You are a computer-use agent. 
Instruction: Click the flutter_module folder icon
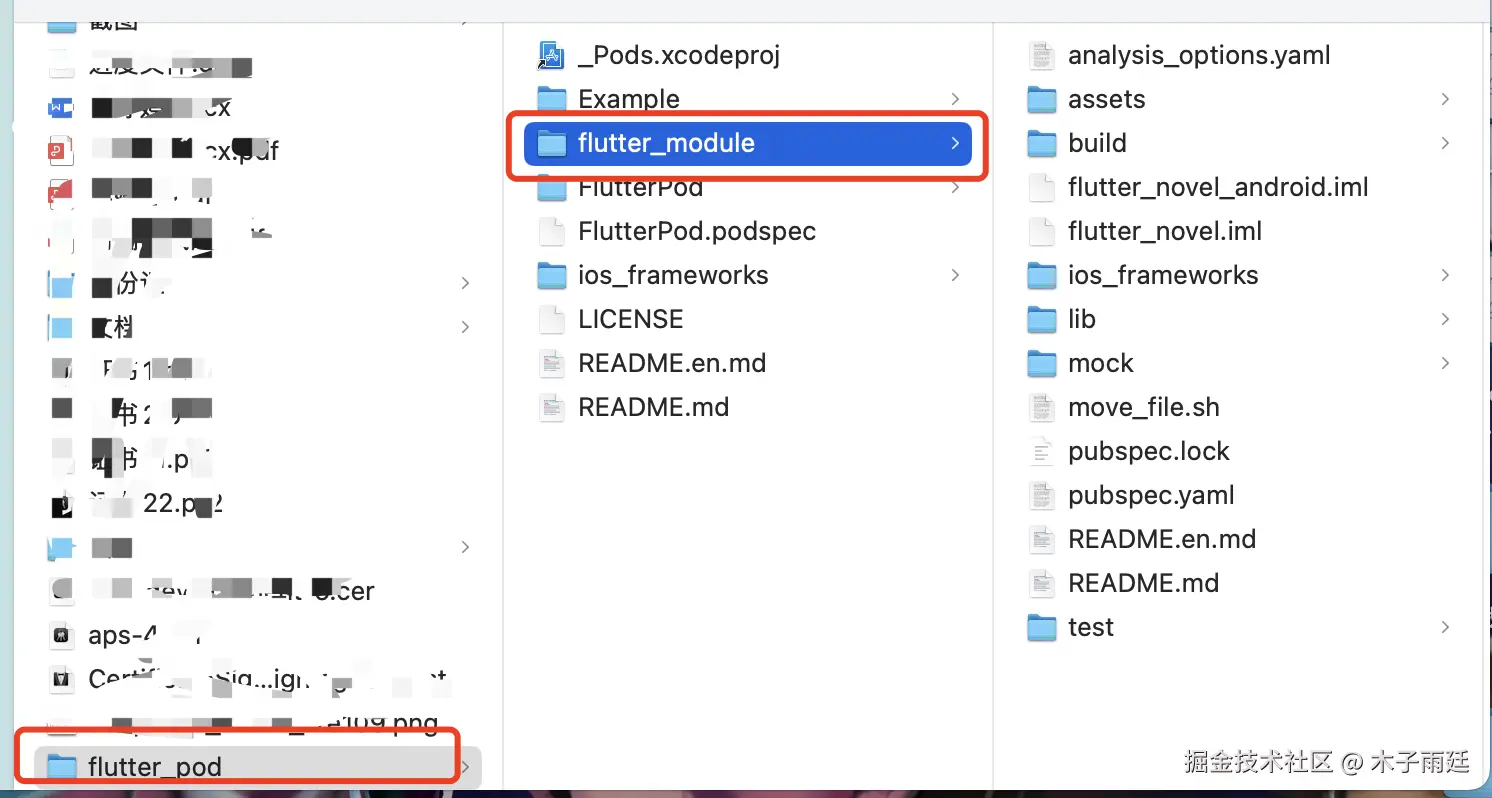click(x=552, y=143)
